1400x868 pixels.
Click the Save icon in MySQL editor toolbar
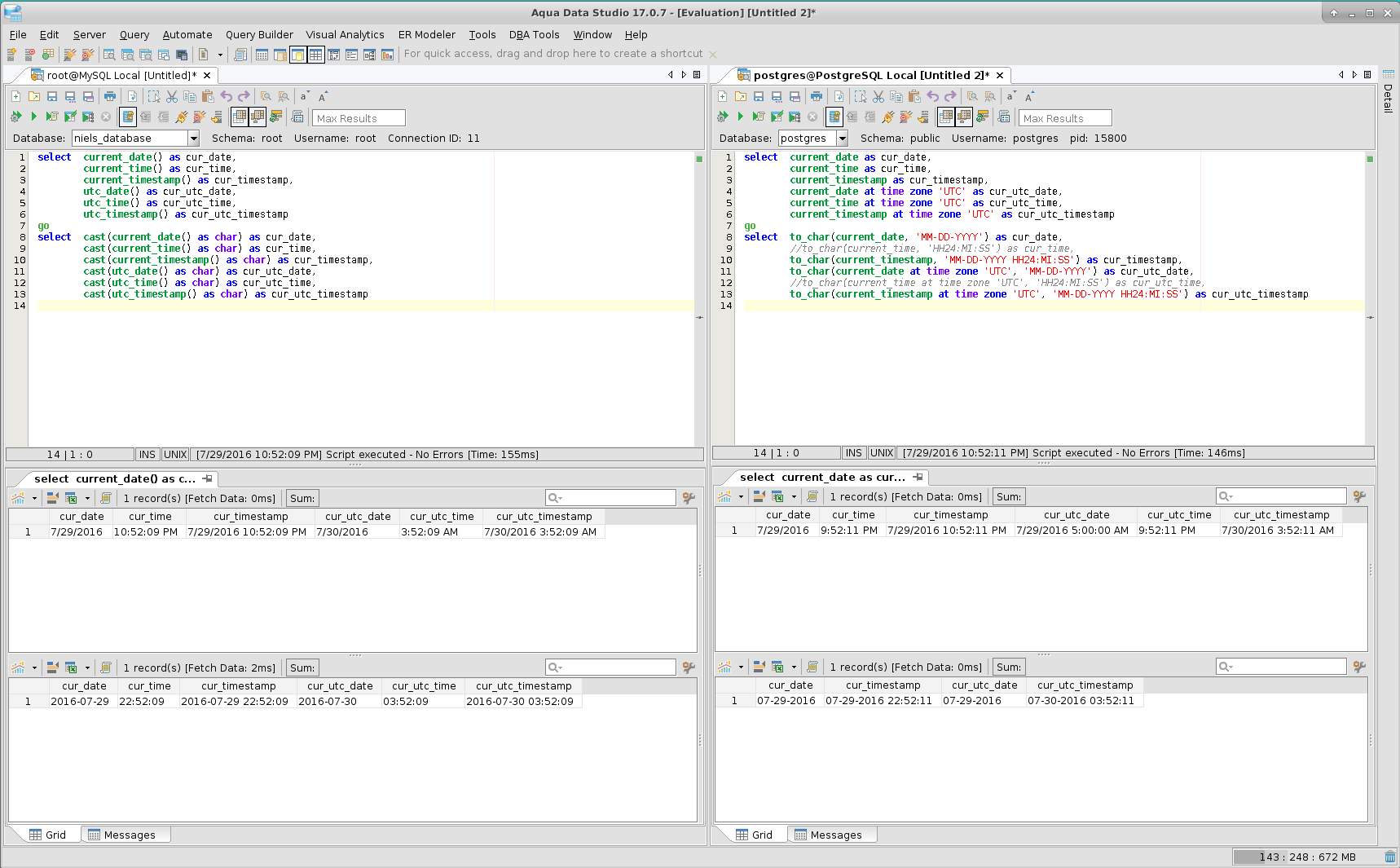point(52,96)
